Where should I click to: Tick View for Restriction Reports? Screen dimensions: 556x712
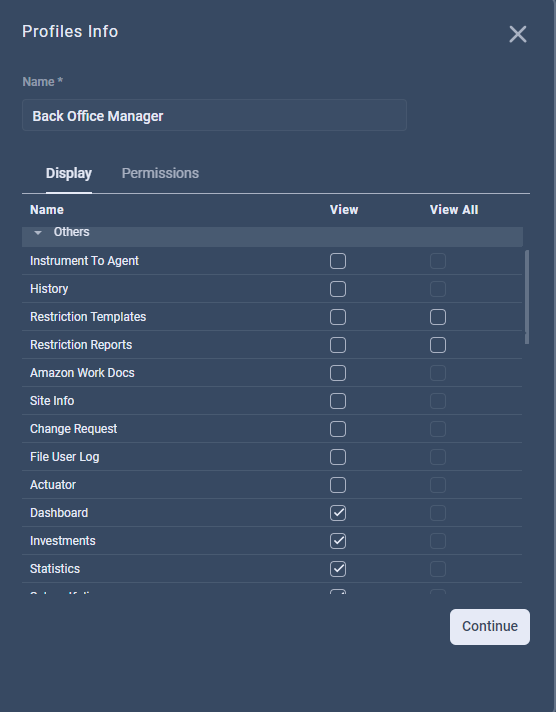tap(338, 345)
